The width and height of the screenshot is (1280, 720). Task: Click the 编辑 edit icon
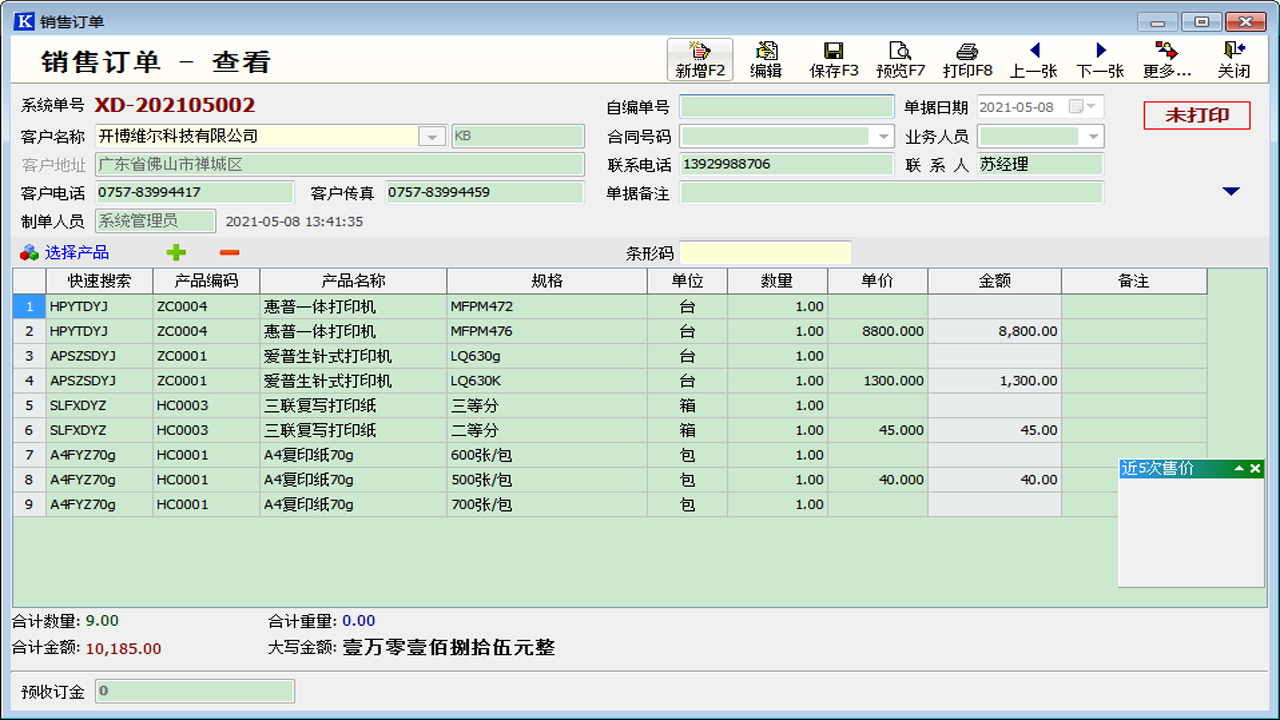766,59
